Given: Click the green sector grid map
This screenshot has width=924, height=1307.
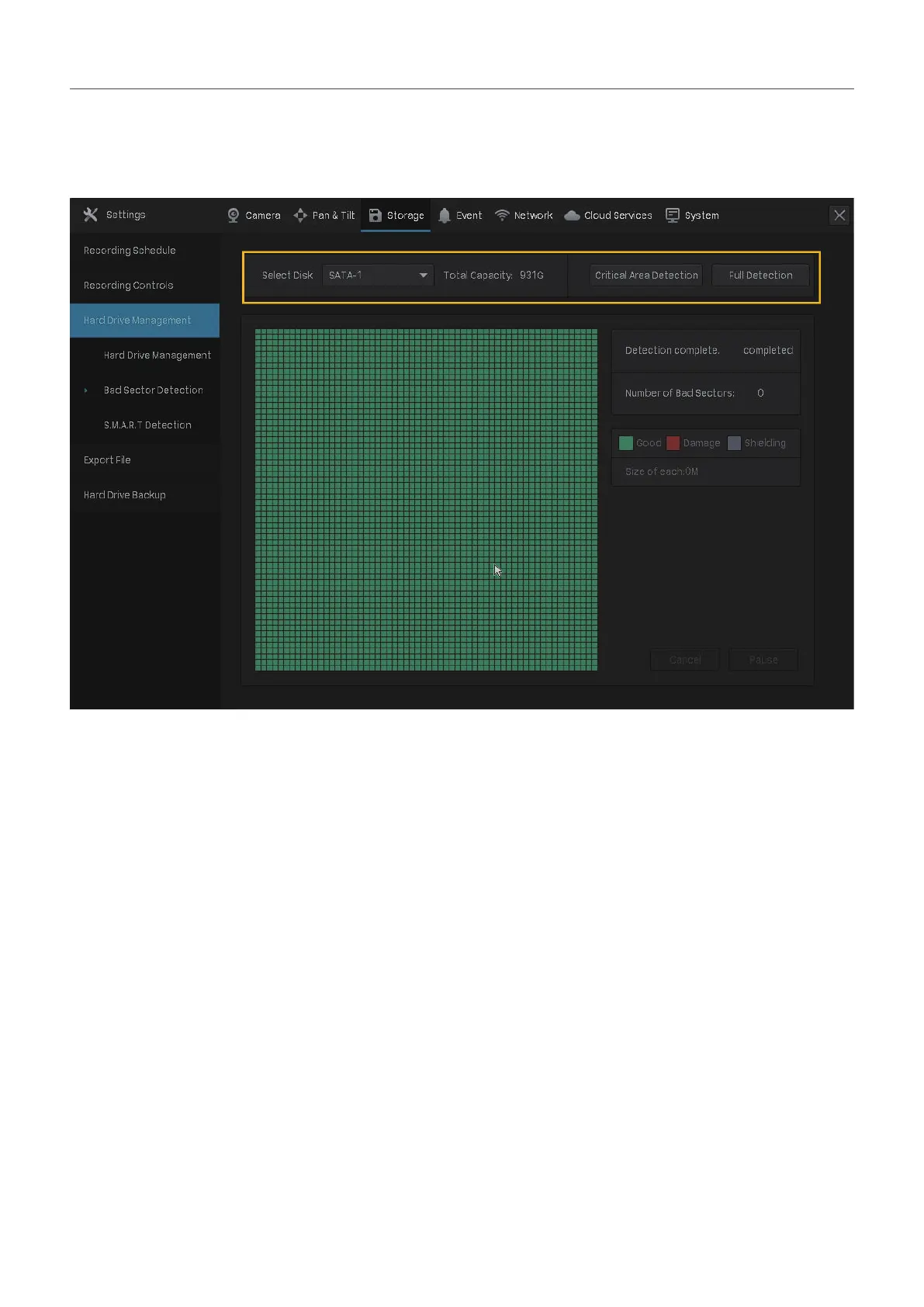Looking at the screenshot, I should [426, 500].
